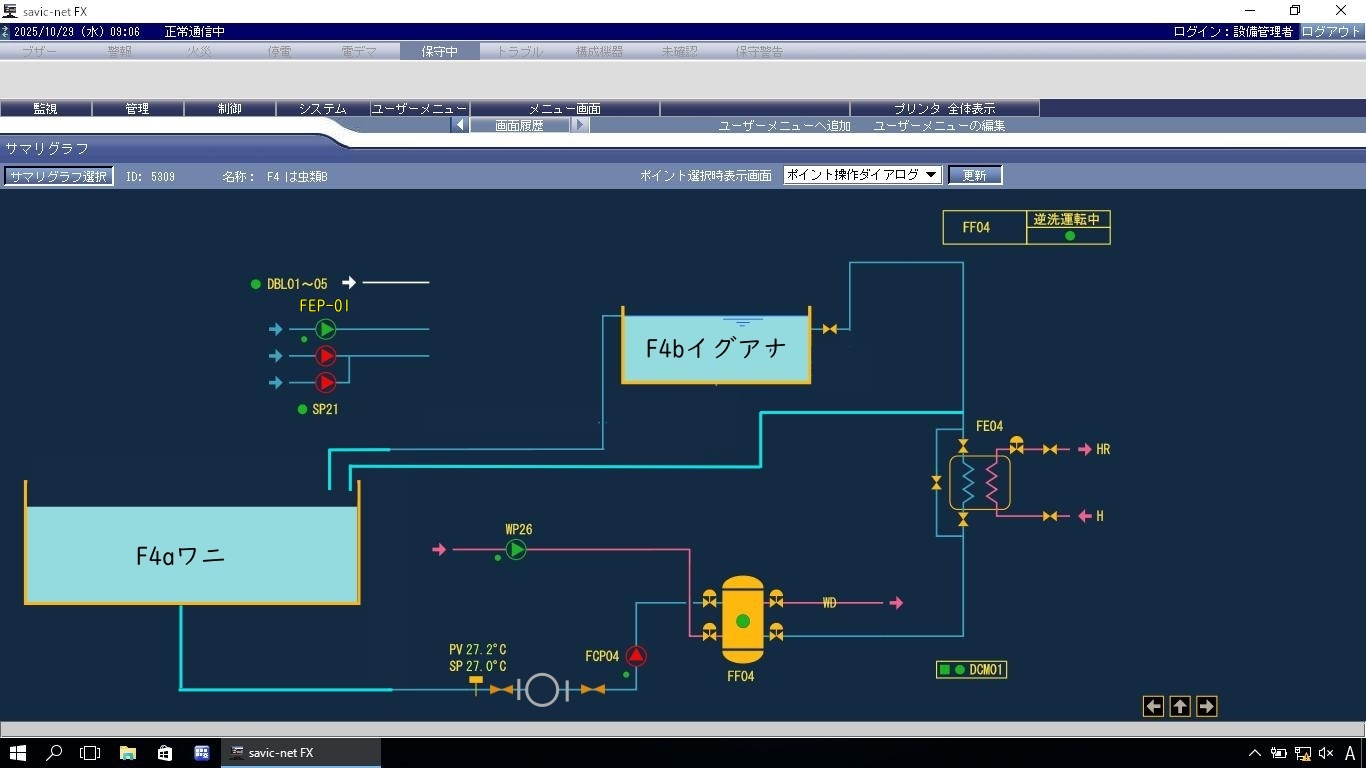Image resolution: width=1366 pixels, height=768 pixels.
Task: Open the ポイント操作ダイアログ dropdown
Action: [862, 175]
